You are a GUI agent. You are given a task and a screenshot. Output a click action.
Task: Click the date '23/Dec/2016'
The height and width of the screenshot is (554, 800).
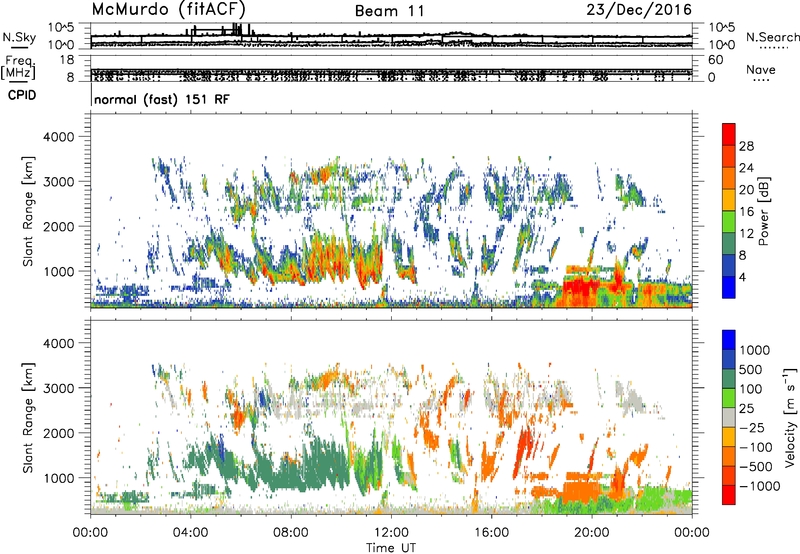[x=639, y=9]
